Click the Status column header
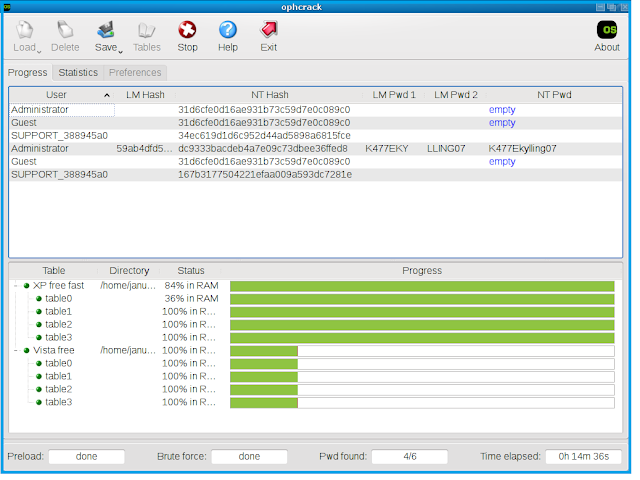Viewport: 640px width, 480px height. [x=191, y=271]
